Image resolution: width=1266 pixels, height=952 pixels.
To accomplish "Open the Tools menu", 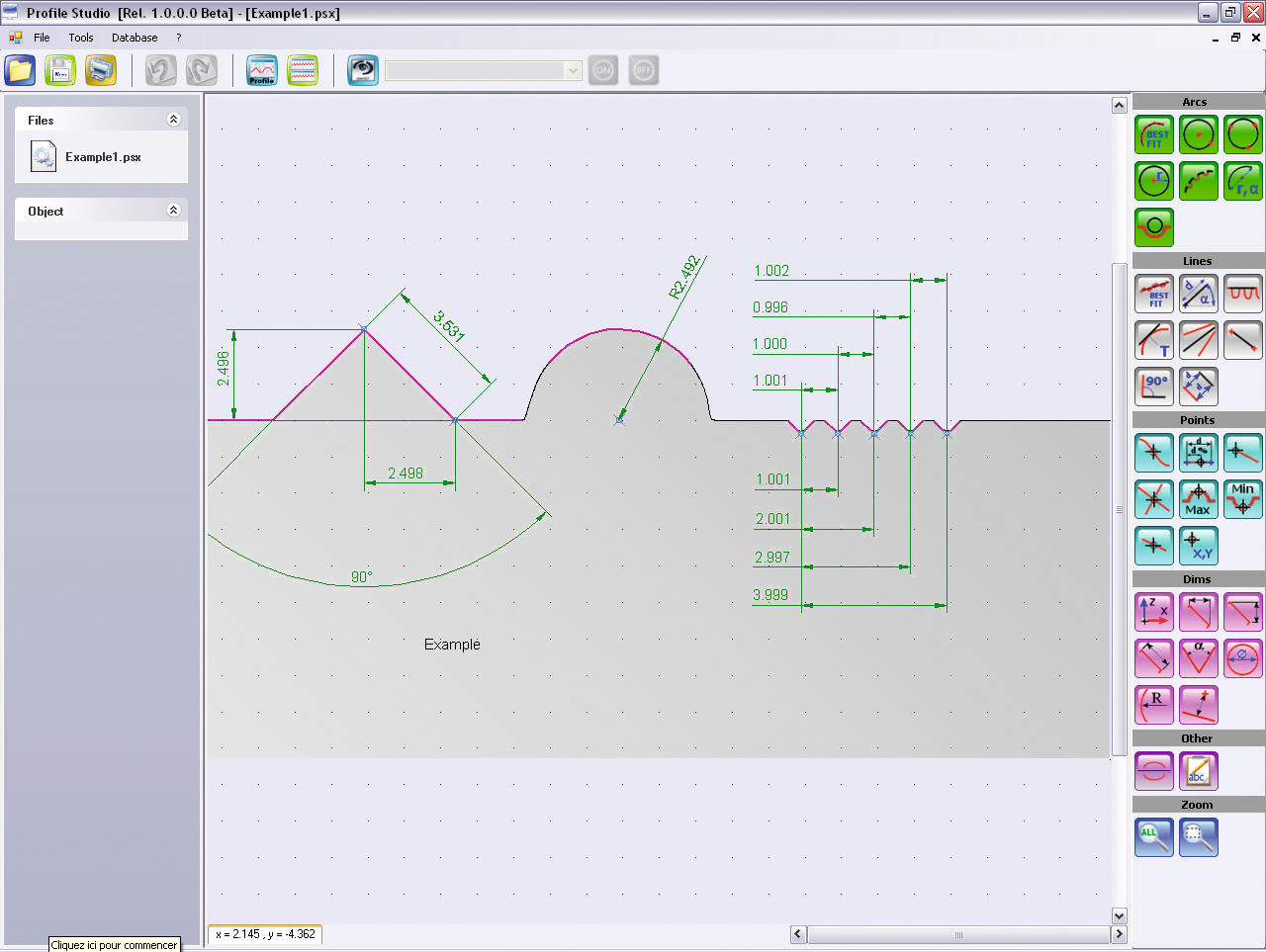I will pyautogui.click(x=81, y=38).
